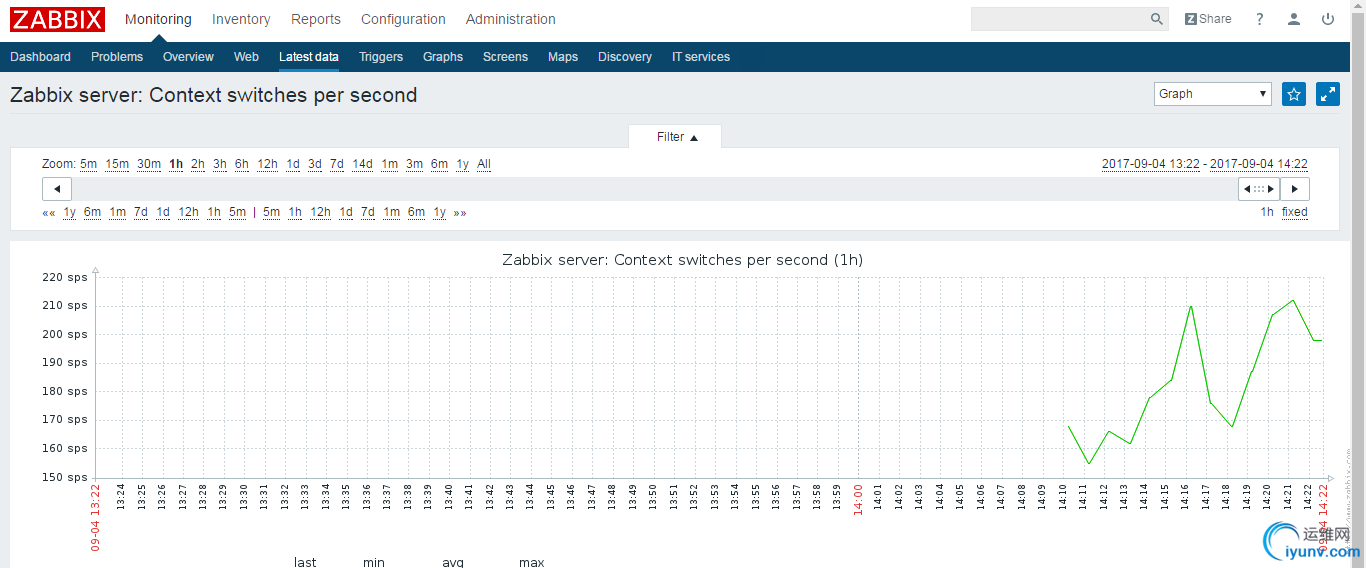Set zoom to 3h
The image size is (1366, 568).
click(x=220, y=164)
